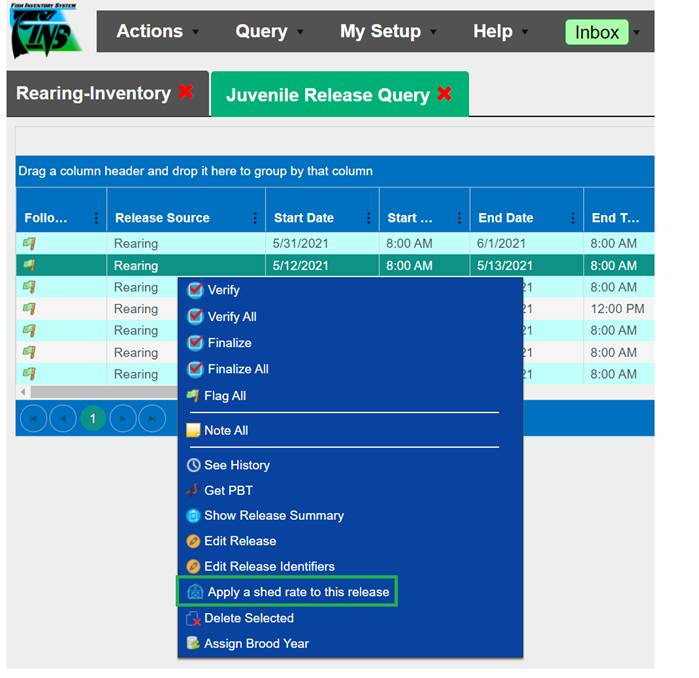This screenshot has width=699, height=678.
Task: Go to the next results page
Action: 123,419
